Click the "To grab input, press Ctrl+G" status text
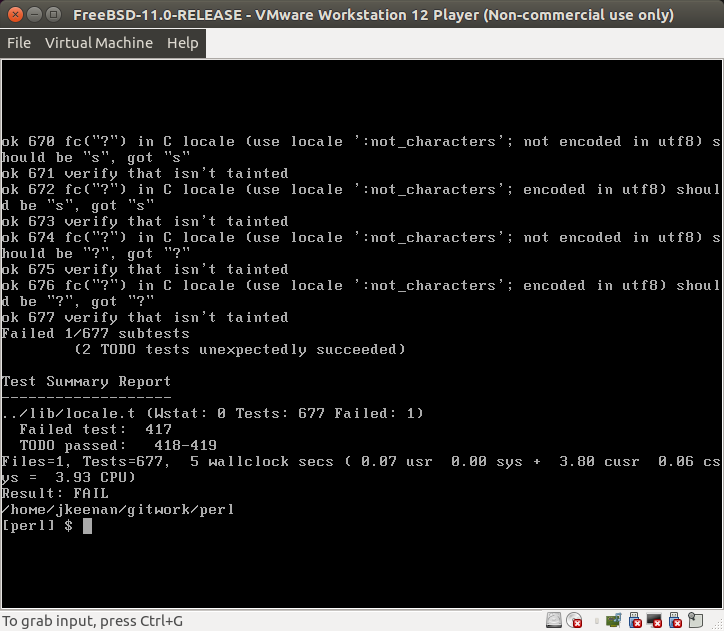The width and height of the screenshot is (724, 631). (x=92, y=621)
